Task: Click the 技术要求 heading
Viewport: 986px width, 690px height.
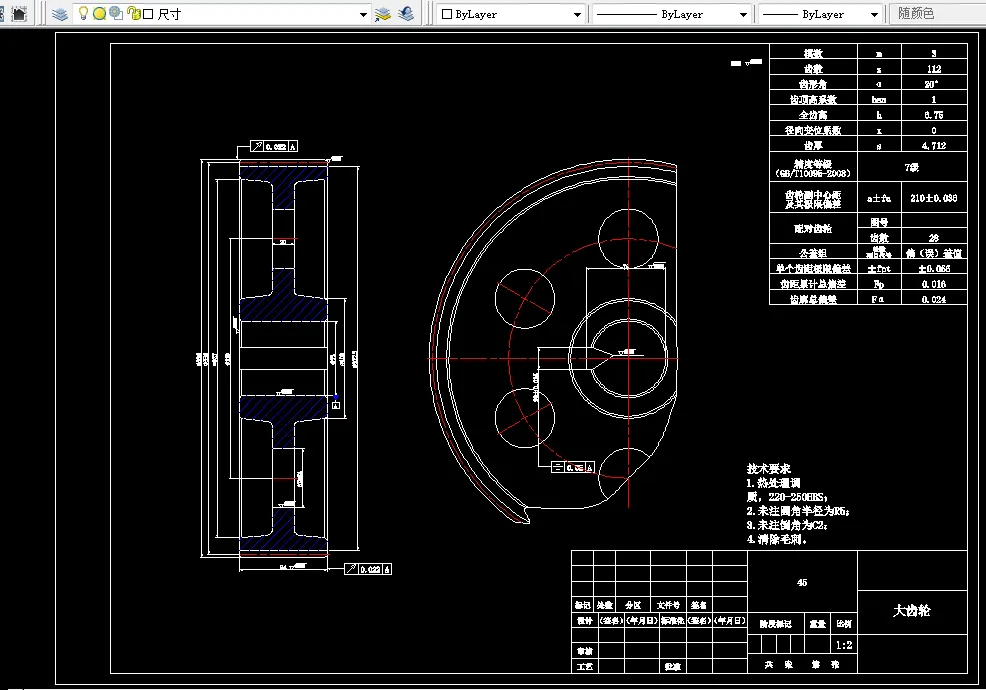Action: [x=768, y=469]
